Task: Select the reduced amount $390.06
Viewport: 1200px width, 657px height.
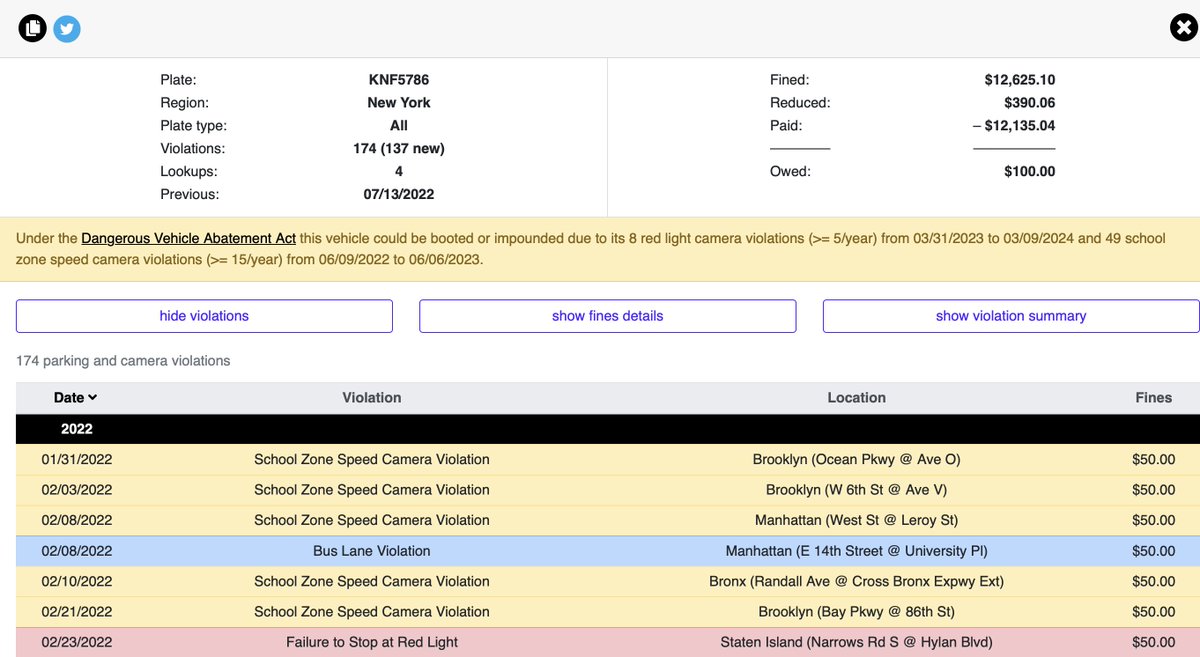Action: 1030,103
